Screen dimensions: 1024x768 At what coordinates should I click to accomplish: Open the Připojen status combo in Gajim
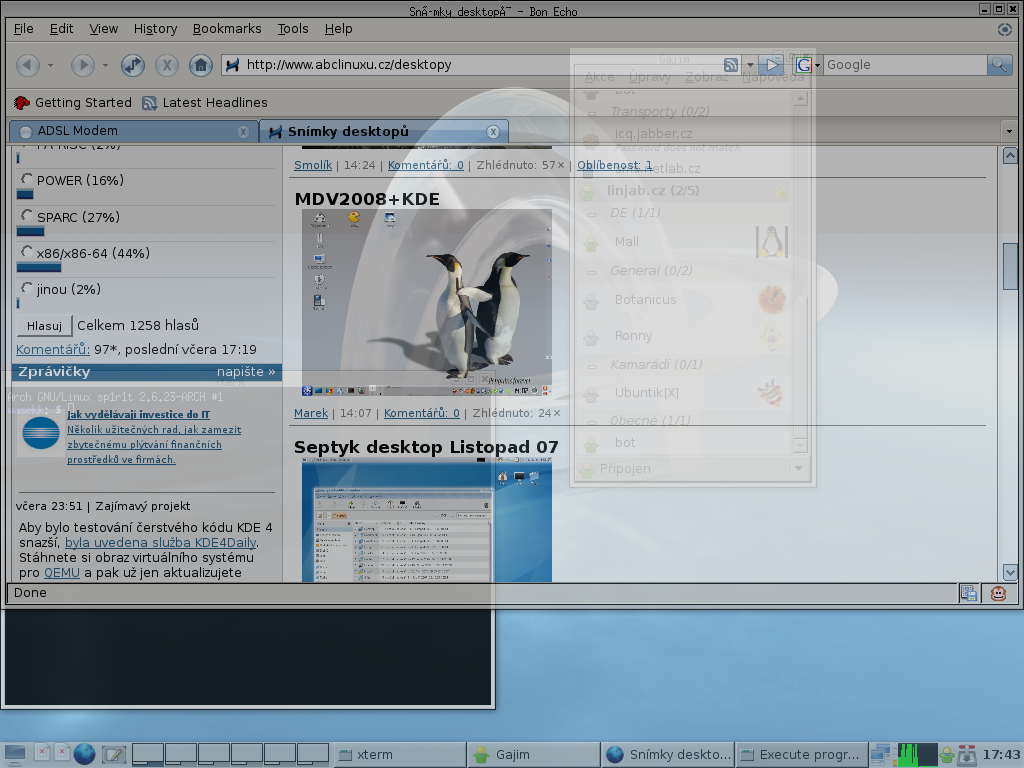pos(692,468)
